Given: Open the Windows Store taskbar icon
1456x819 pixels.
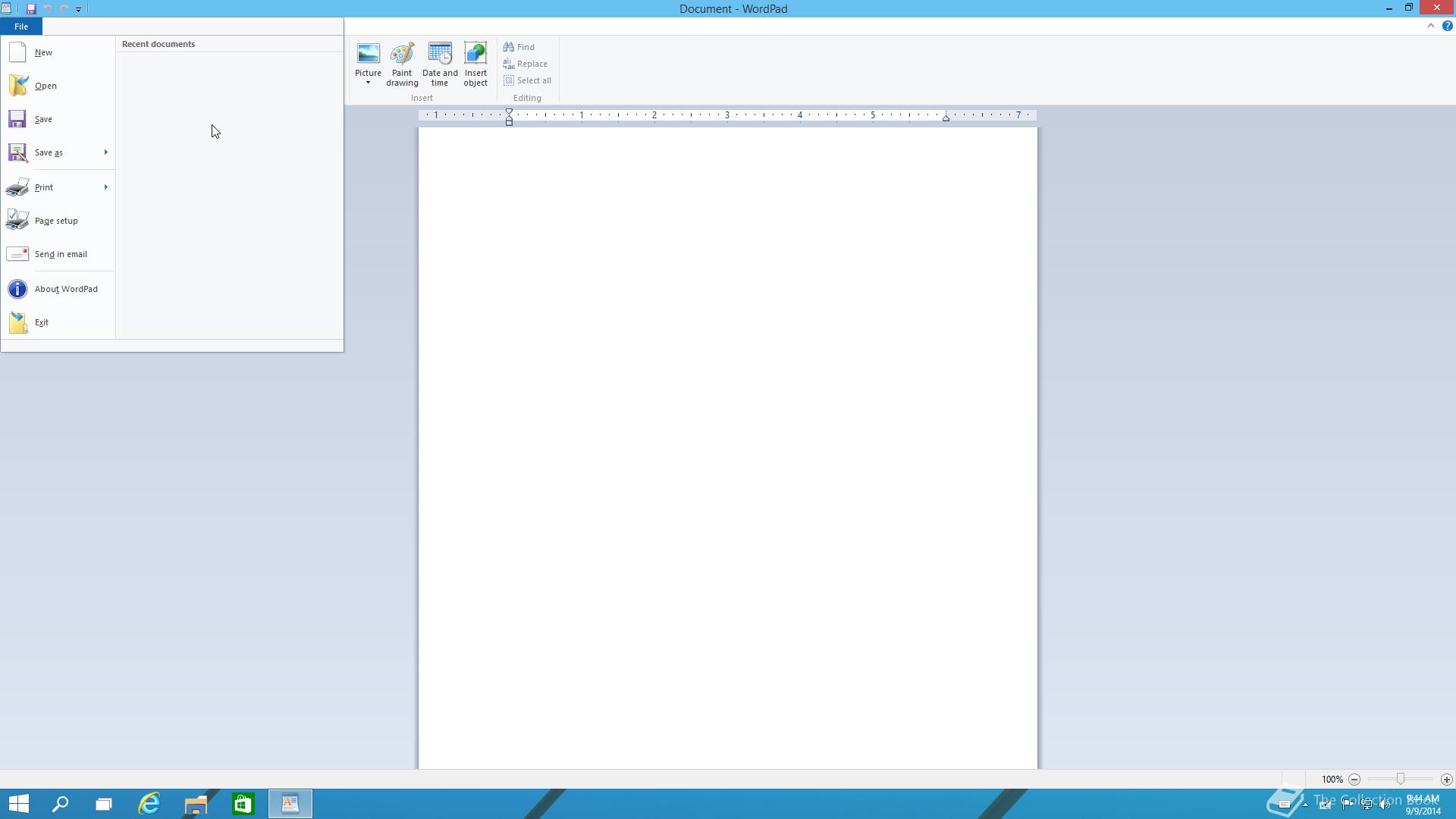Looking at the screenshot, I should point(243,804).
